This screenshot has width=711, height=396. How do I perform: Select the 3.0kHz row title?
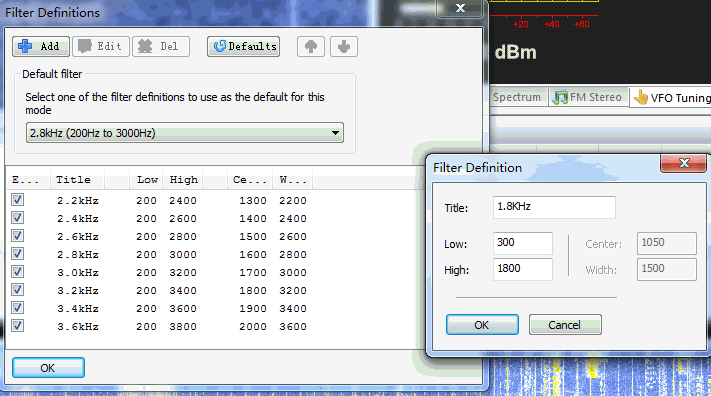tap(78, 273)
